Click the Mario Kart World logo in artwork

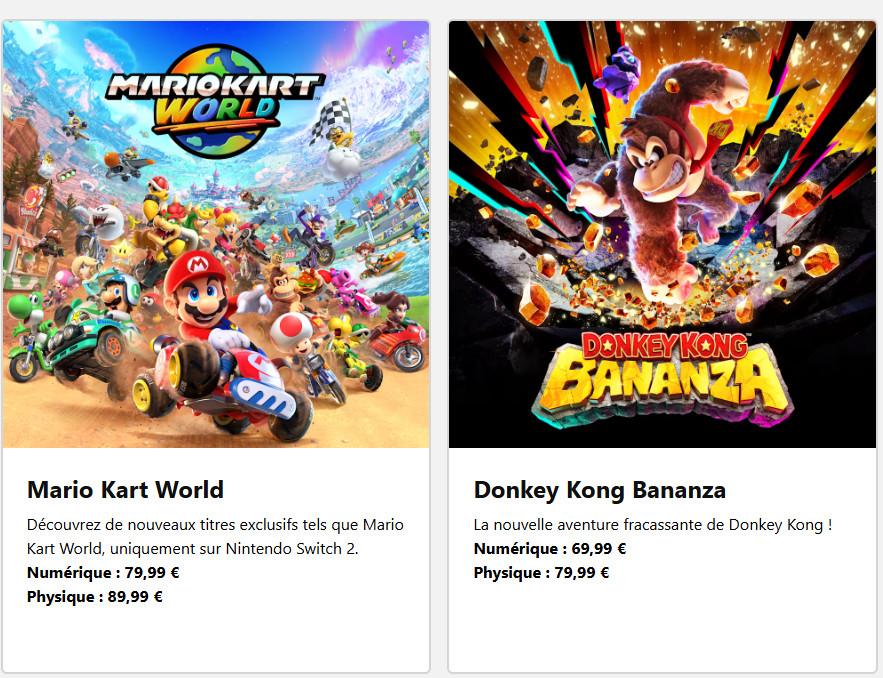(214, 98)
